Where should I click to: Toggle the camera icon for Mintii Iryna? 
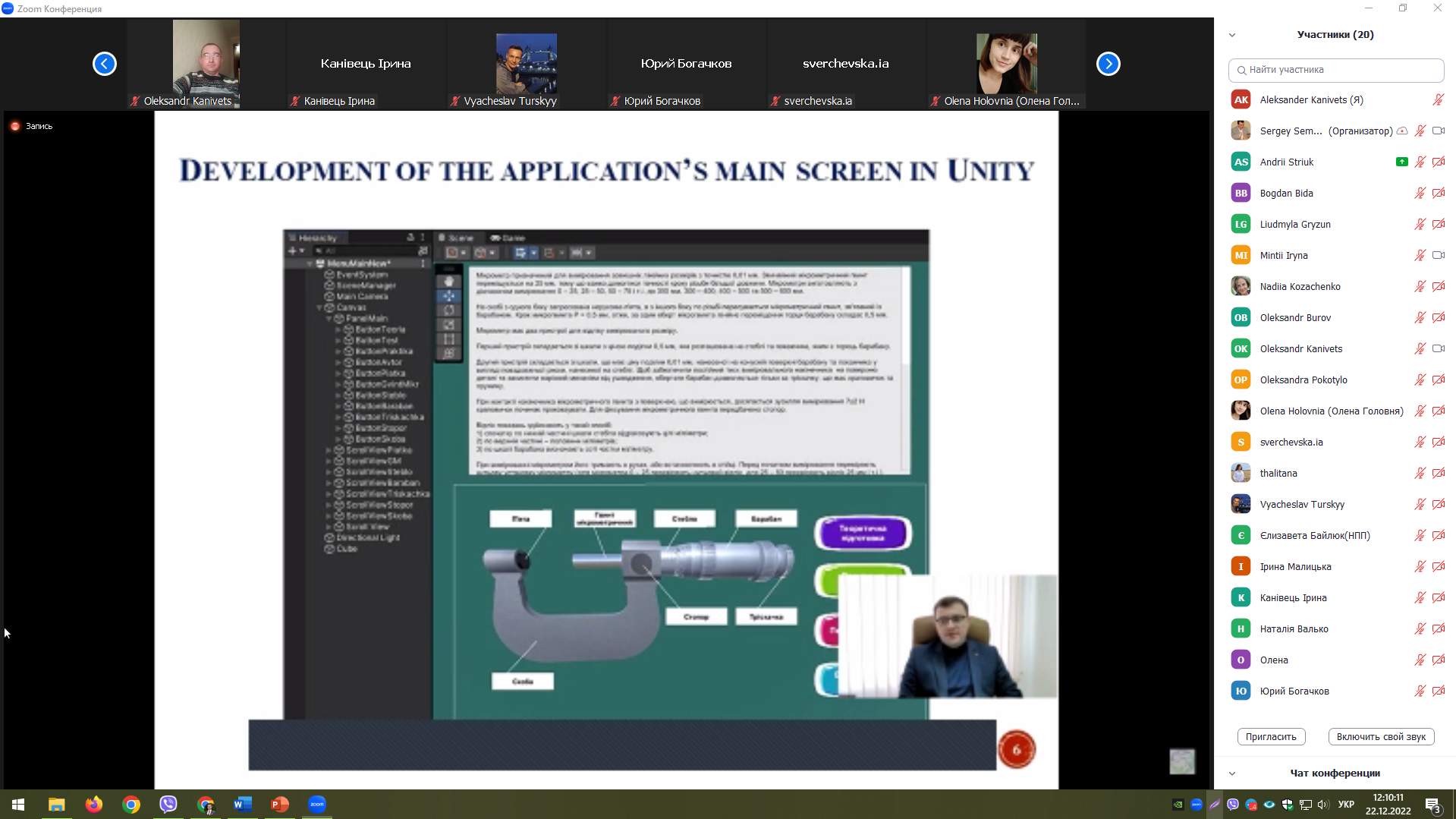coord(1439,255)
